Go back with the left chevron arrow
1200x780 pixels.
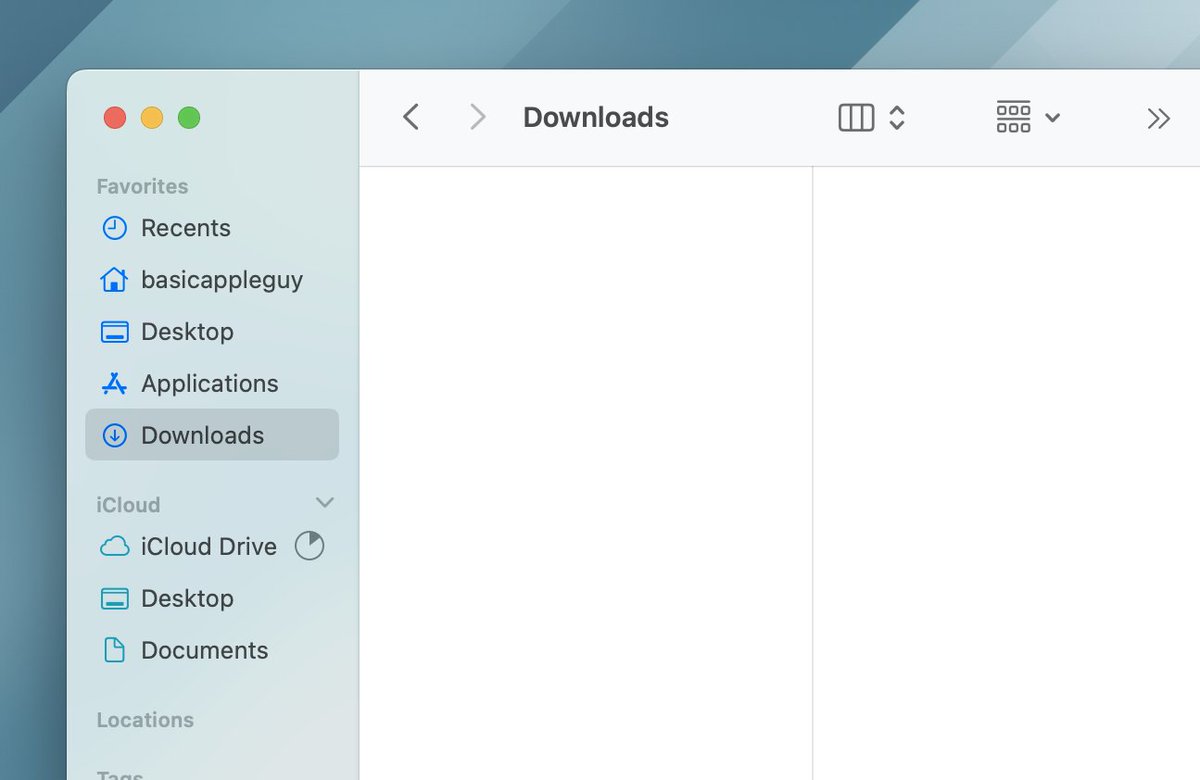411,117
